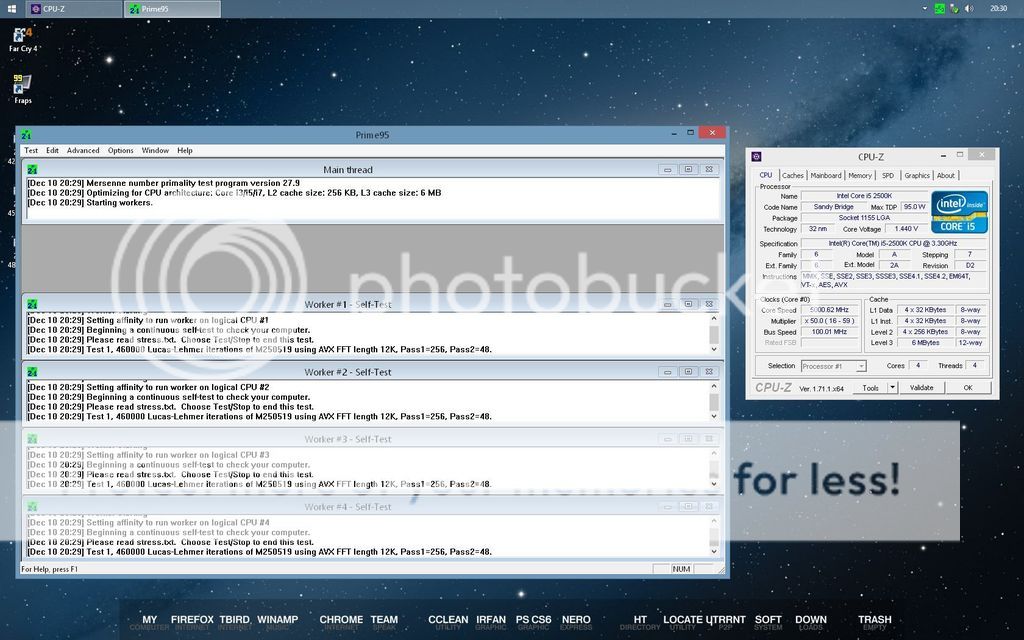Click the Validate button in CPU-Z

pos(921,388)
